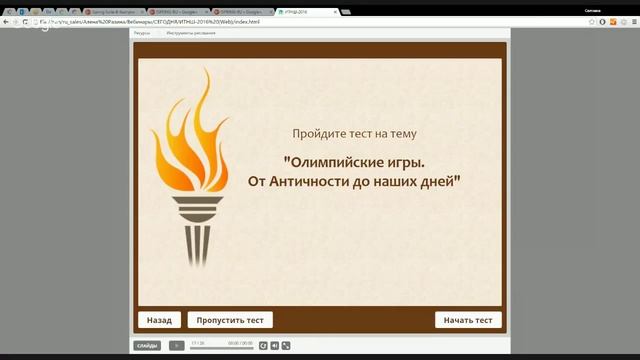This screenshot has width=640, height=360.
Task: Click the Chrome profile name at top right
Action: [x=592, y=11]
